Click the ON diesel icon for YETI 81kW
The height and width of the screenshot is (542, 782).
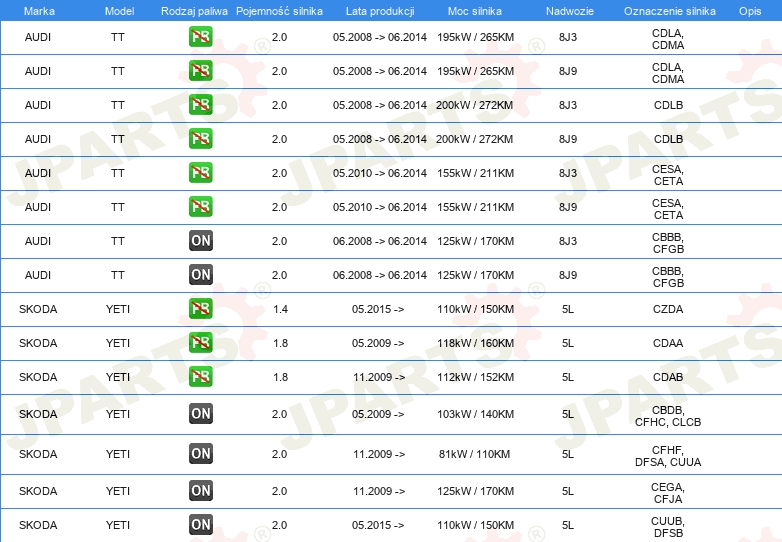click(x=200, y=453)
